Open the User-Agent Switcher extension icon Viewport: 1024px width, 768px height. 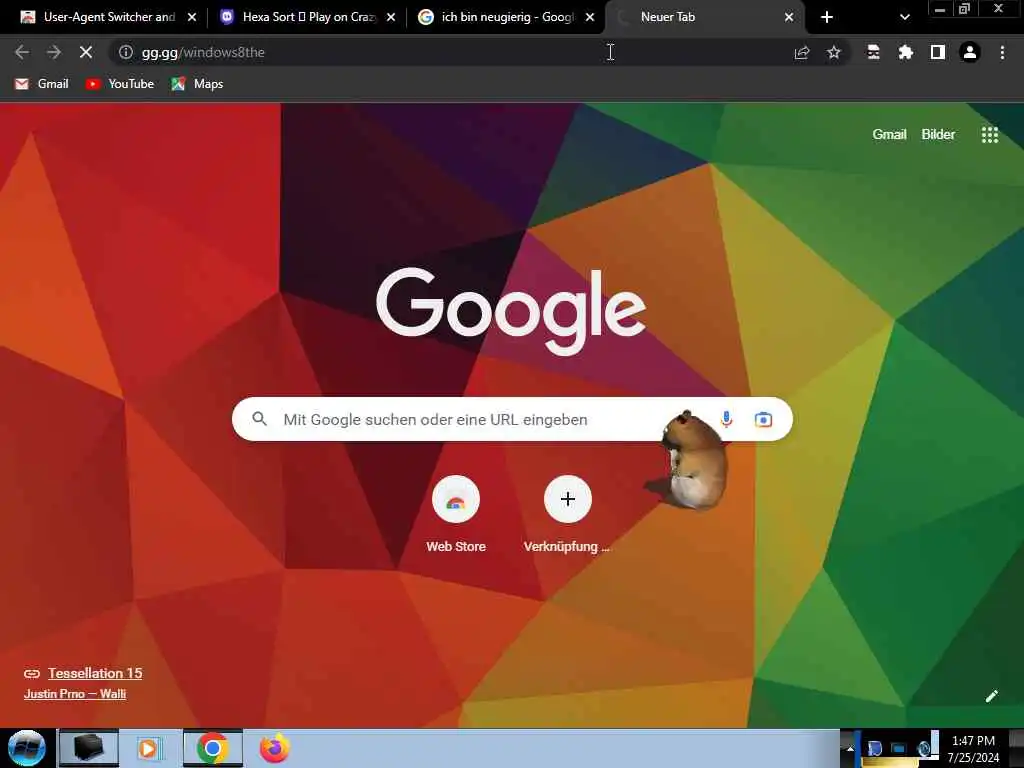[873, 52]
